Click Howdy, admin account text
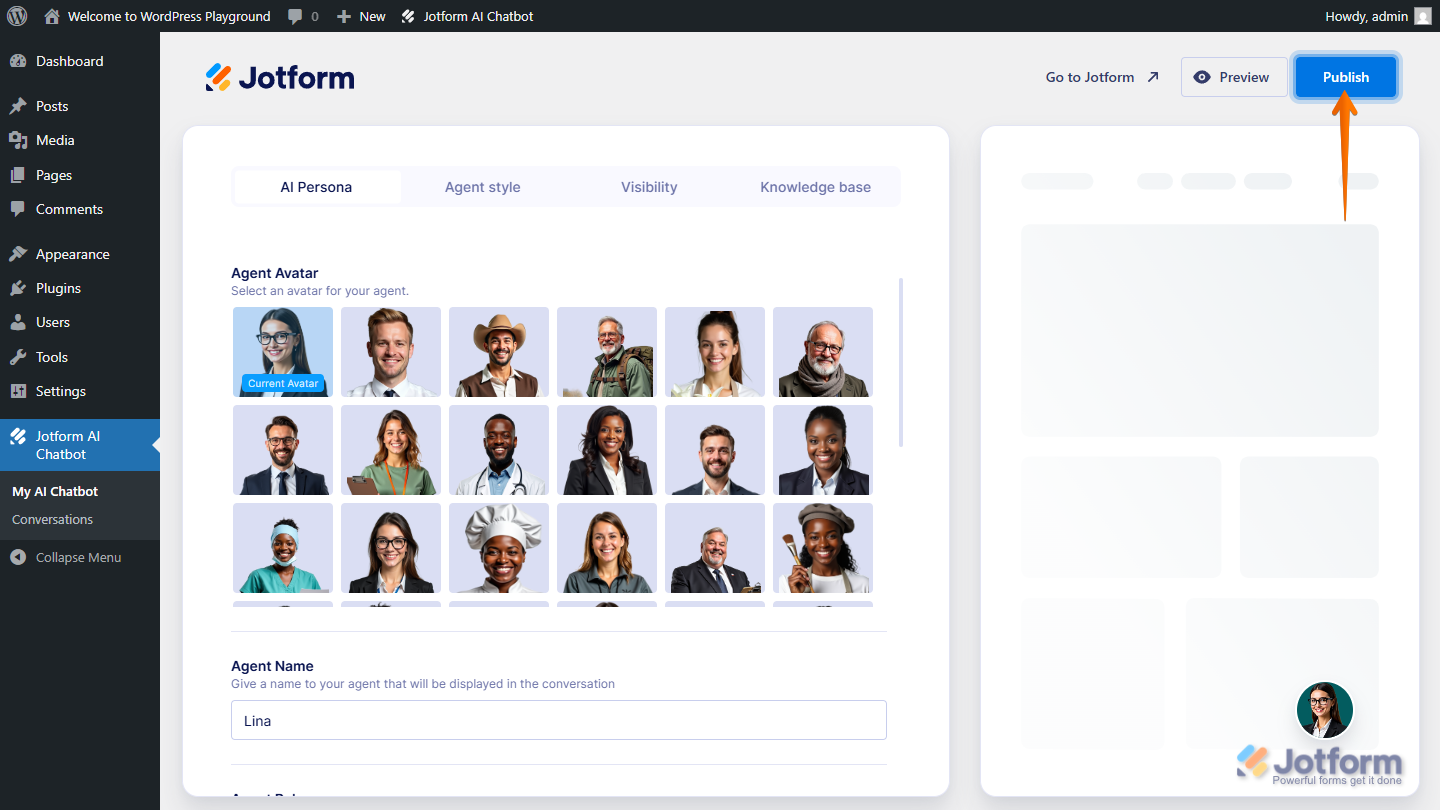The image size is (1440, 810). point(1366,16)
